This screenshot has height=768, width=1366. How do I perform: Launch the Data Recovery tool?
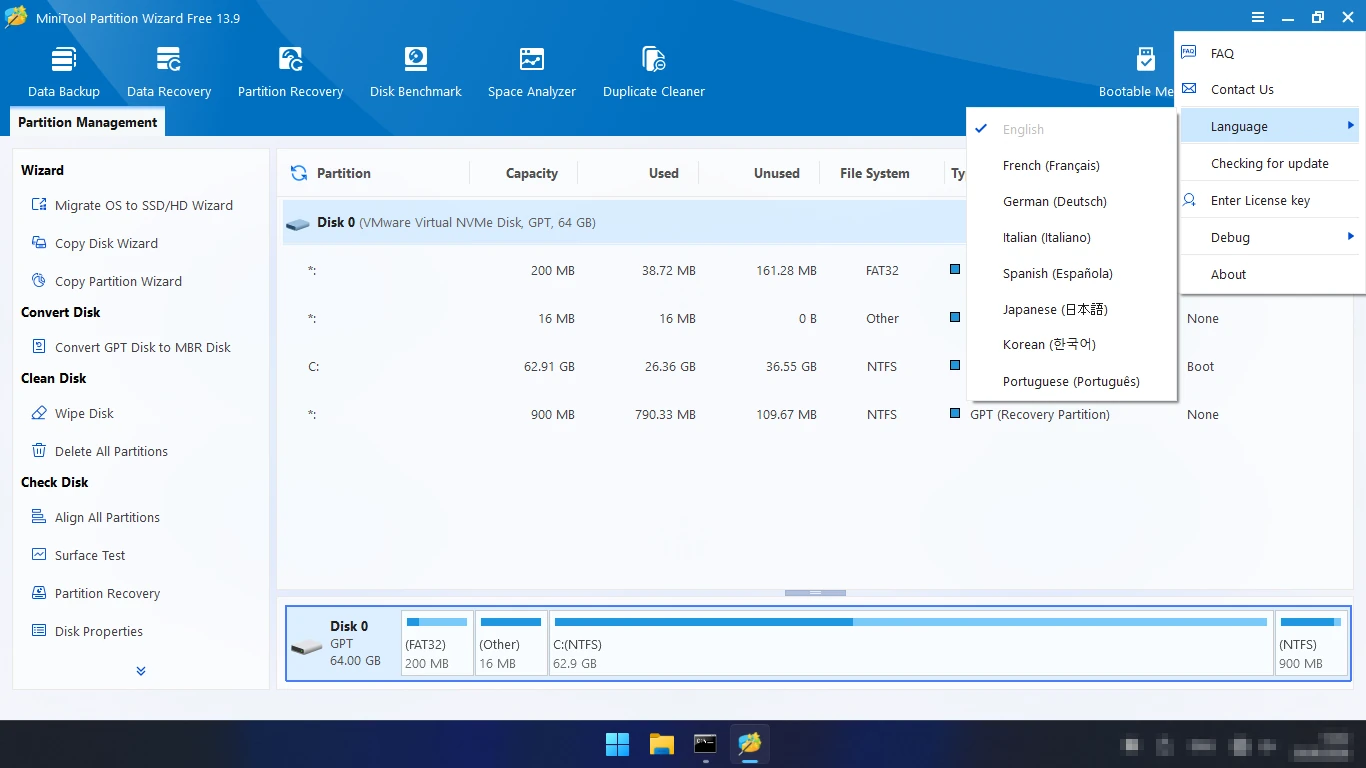pyautogui.click(x=169, y=72)
